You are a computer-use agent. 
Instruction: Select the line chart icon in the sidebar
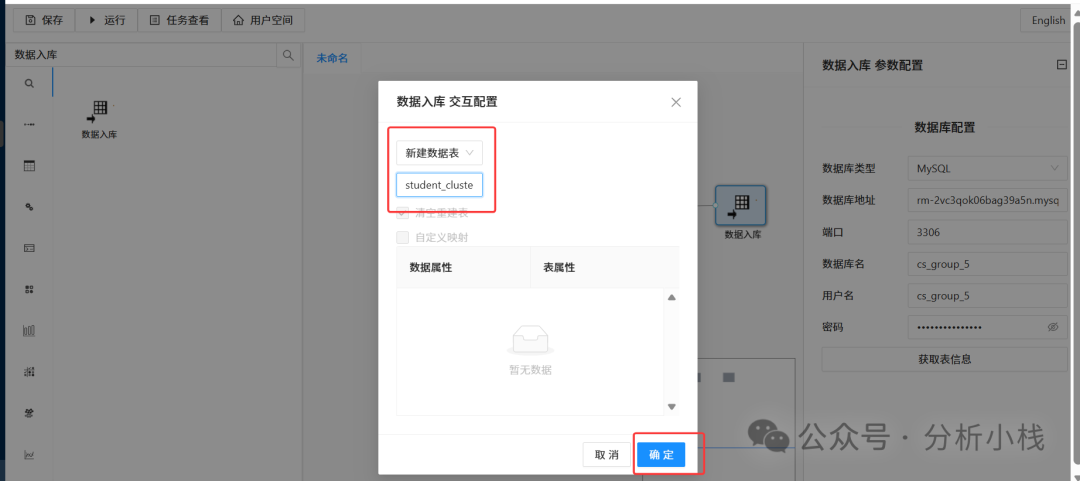point(29,455)
